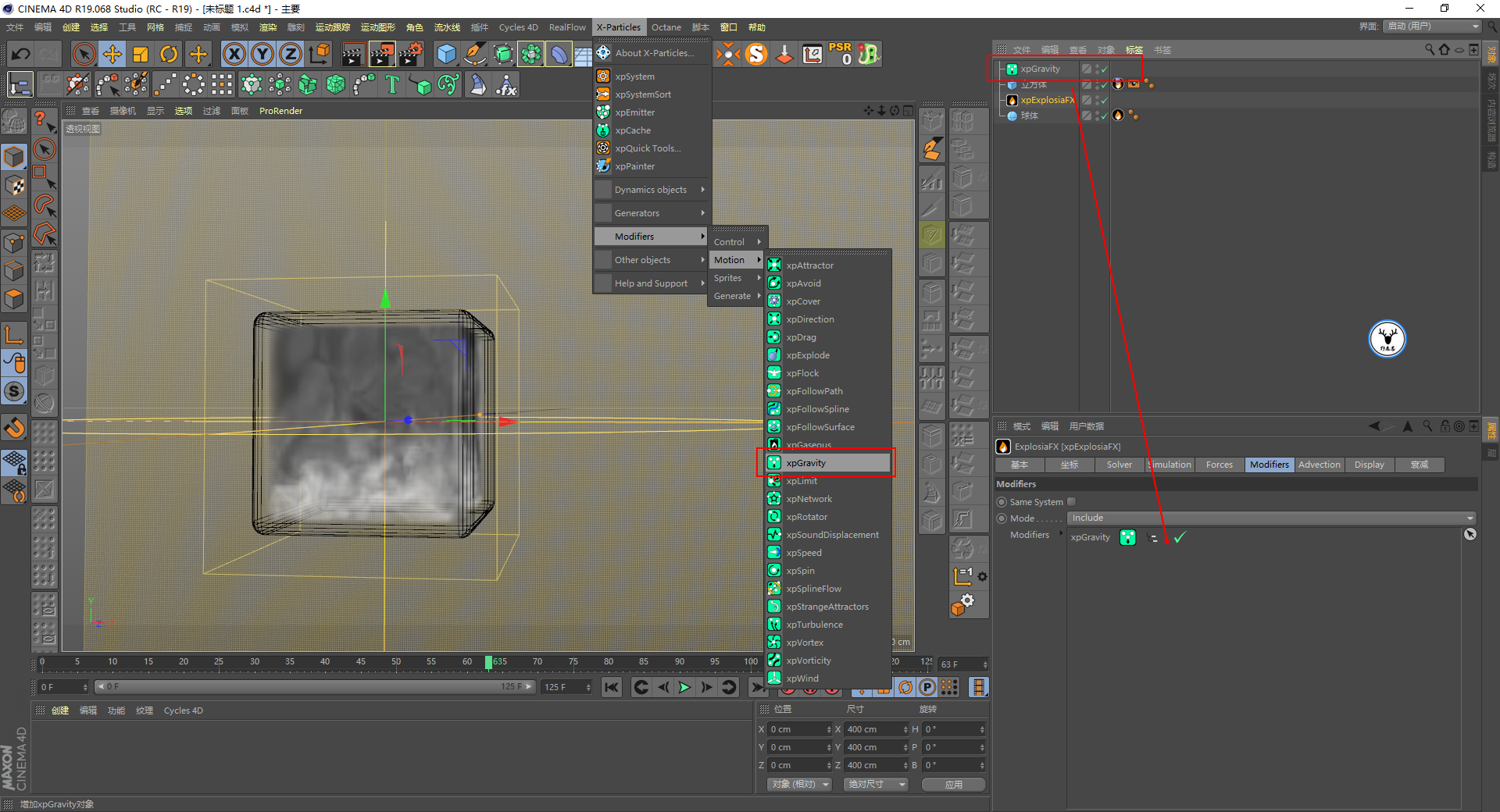The height and width of the screenshot is (812, 1500).
Task: Toggle the green checkmark for xpGravity in Modifiers list
Action: (1180, 537)
